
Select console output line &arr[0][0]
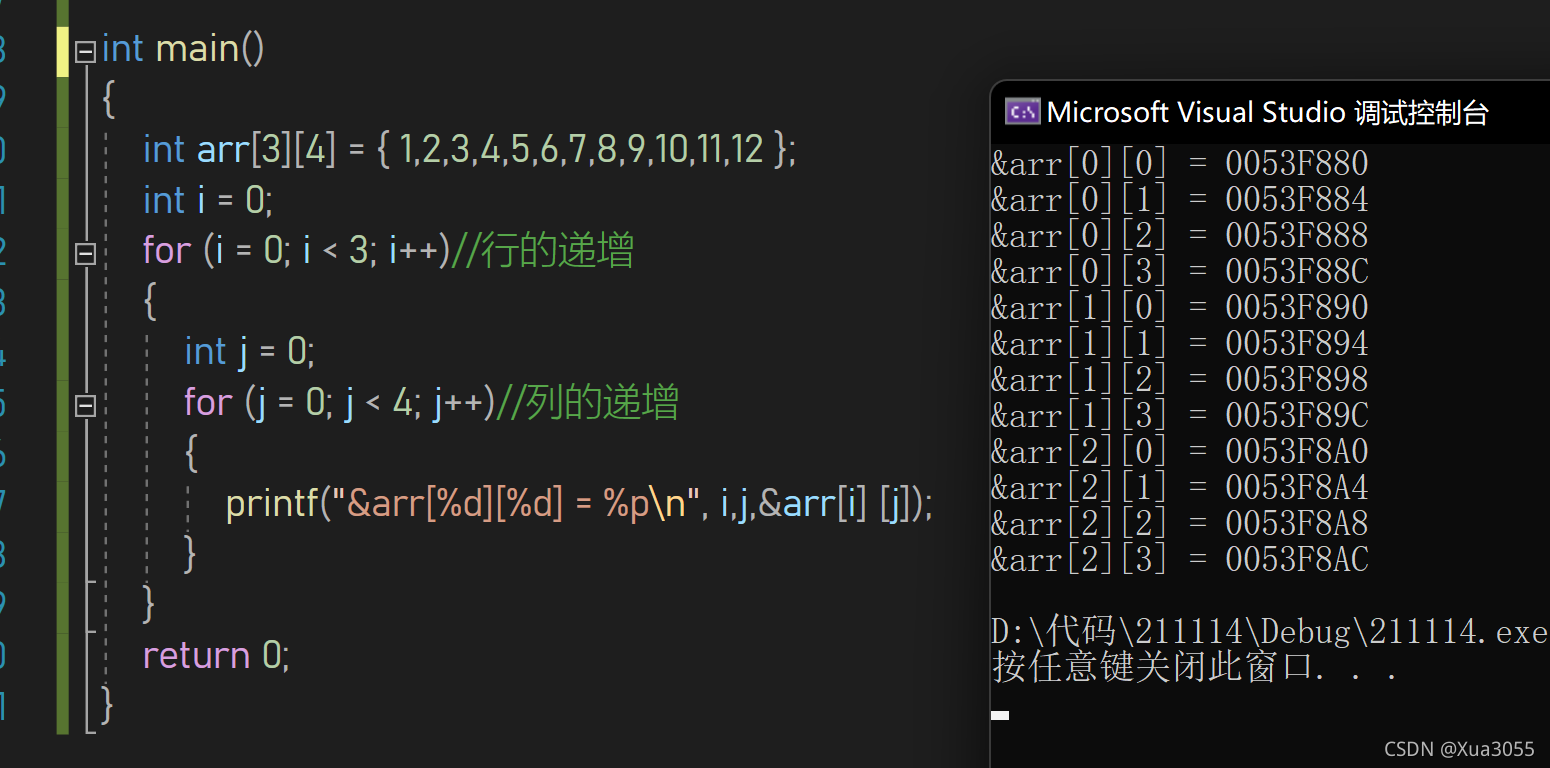1179,163
